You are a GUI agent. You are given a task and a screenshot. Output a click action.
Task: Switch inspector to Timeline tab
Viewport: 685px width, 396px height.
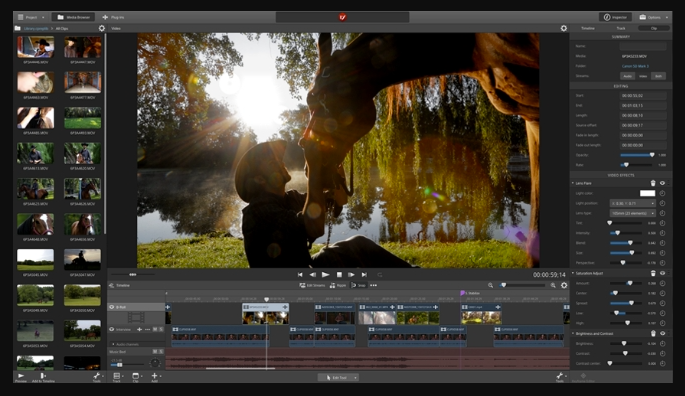[x=588, y=28]
